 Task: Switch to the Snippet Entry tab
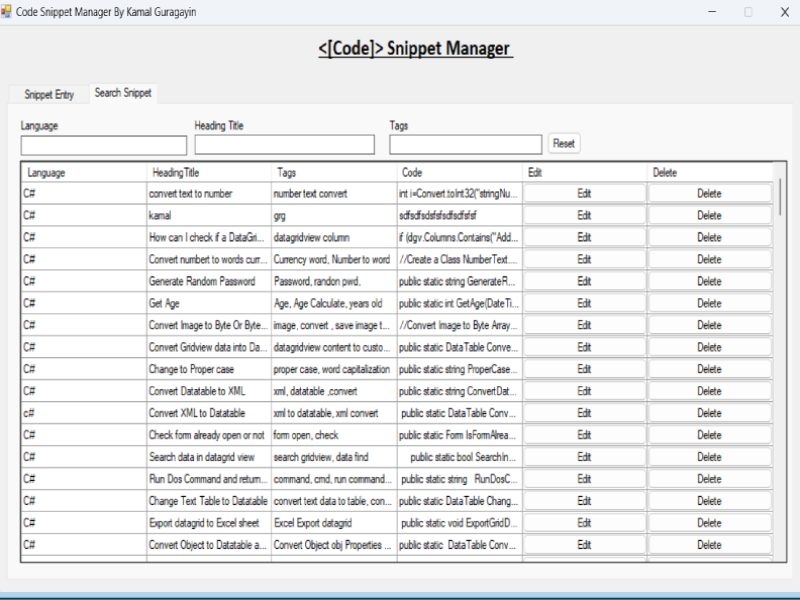pyautogui.click(x=49, y=95)
